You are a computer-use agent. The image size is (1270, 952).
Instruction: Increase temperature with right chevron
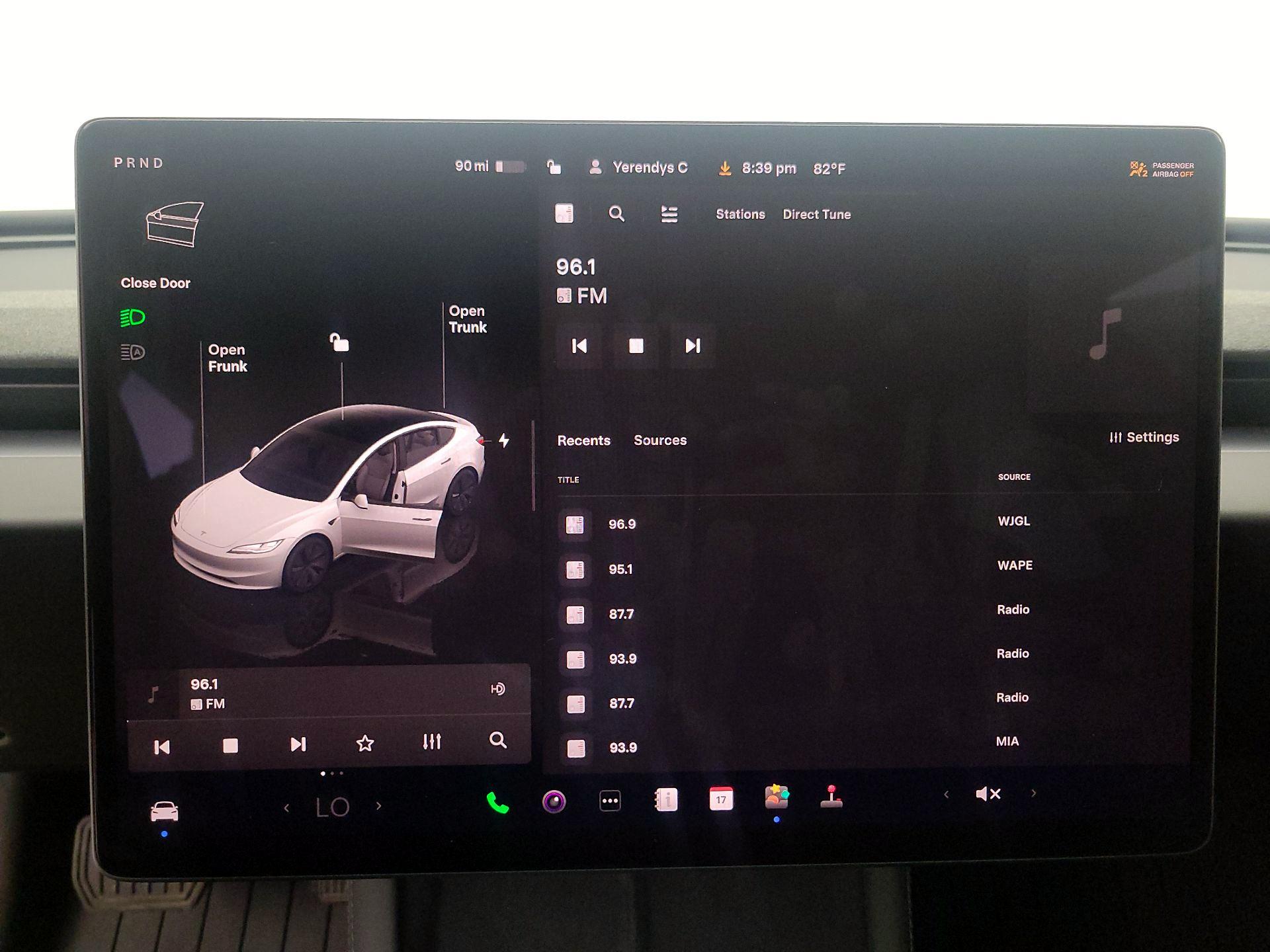coord(379,806)
